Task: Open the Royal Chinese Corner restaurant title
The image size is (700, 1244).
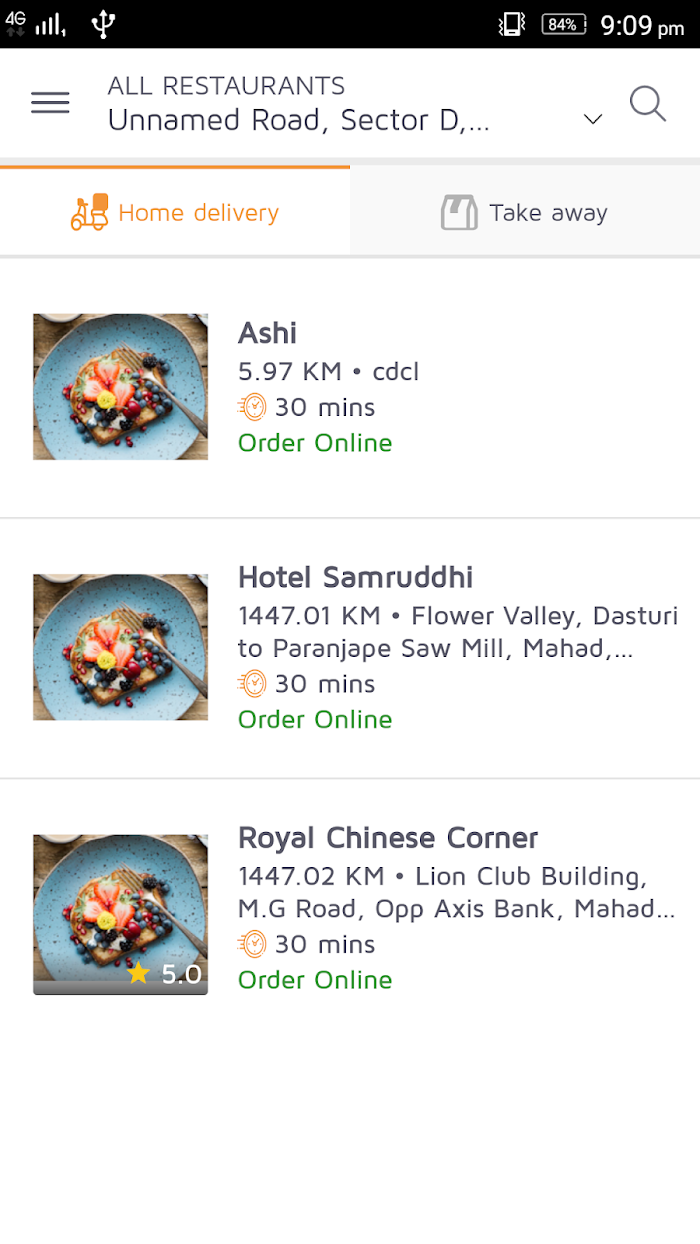Action: tap(388, 838)
